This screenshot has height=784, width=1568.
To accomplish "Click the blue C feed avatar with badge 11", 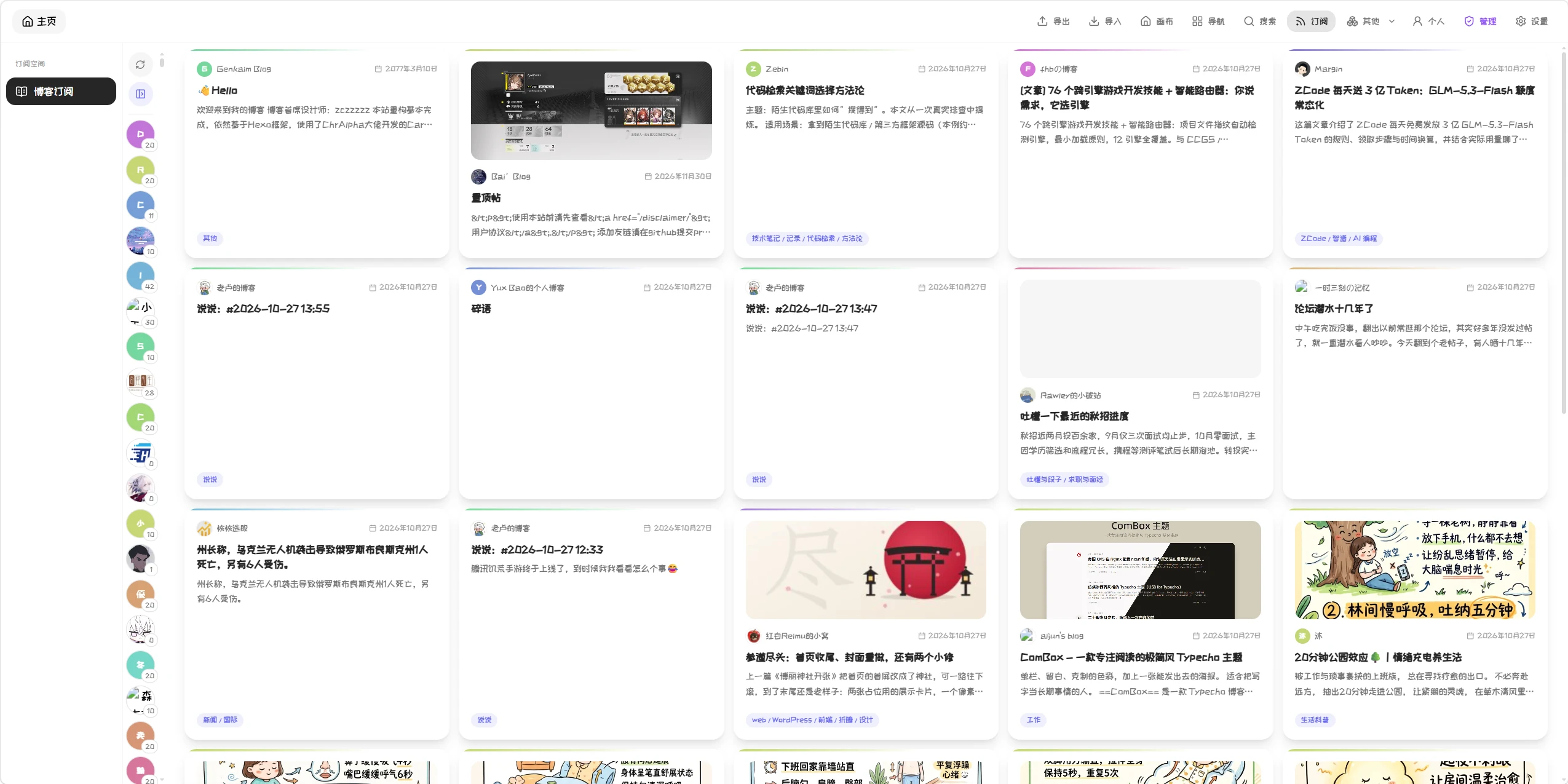I will point(140,205).
